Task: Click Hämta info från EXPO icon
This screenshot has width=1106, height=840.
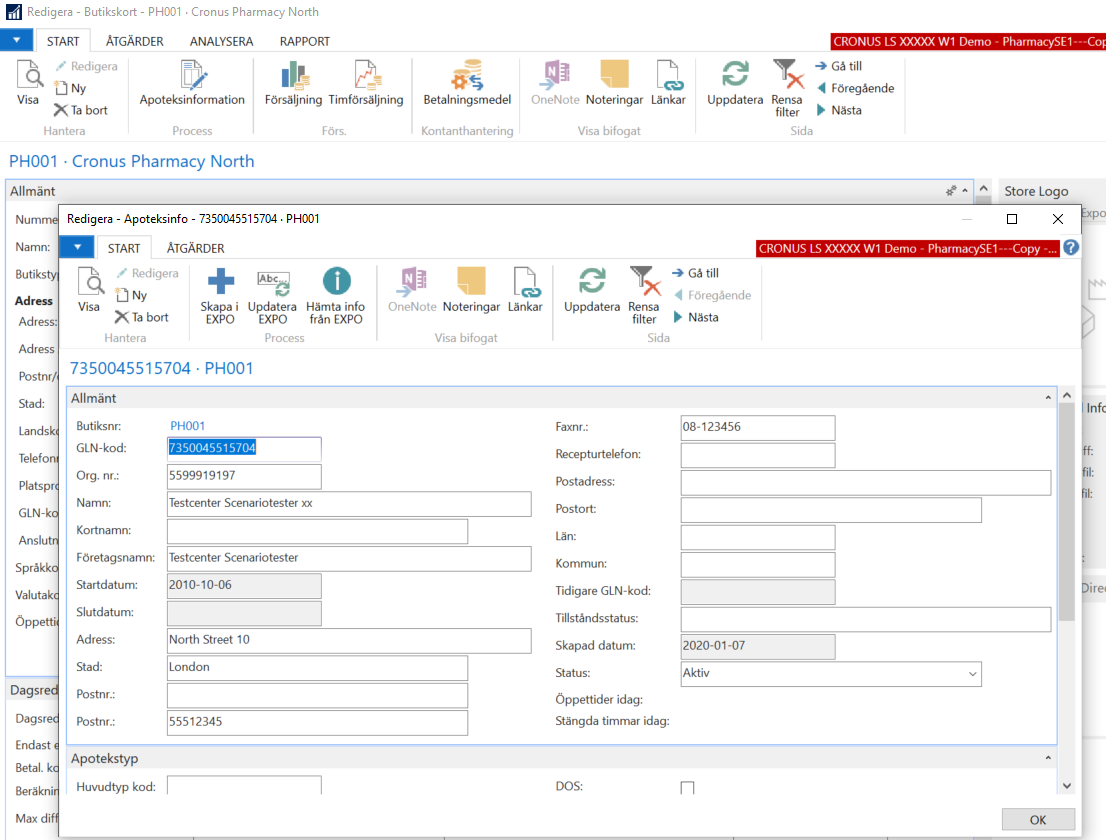Action: (336, 283)
